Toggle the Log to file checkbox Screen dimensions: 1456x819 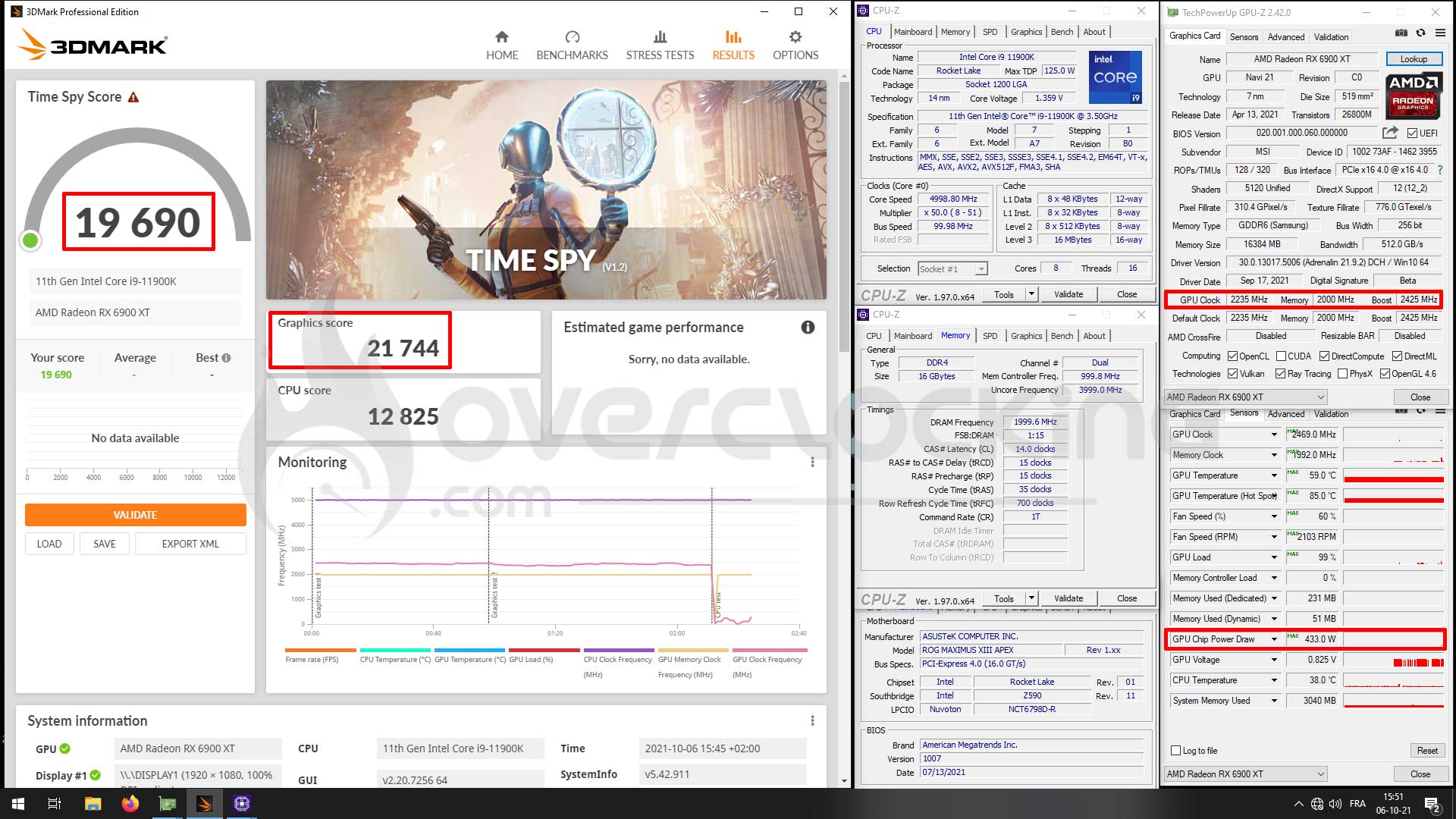click(x=1176, y=751)
